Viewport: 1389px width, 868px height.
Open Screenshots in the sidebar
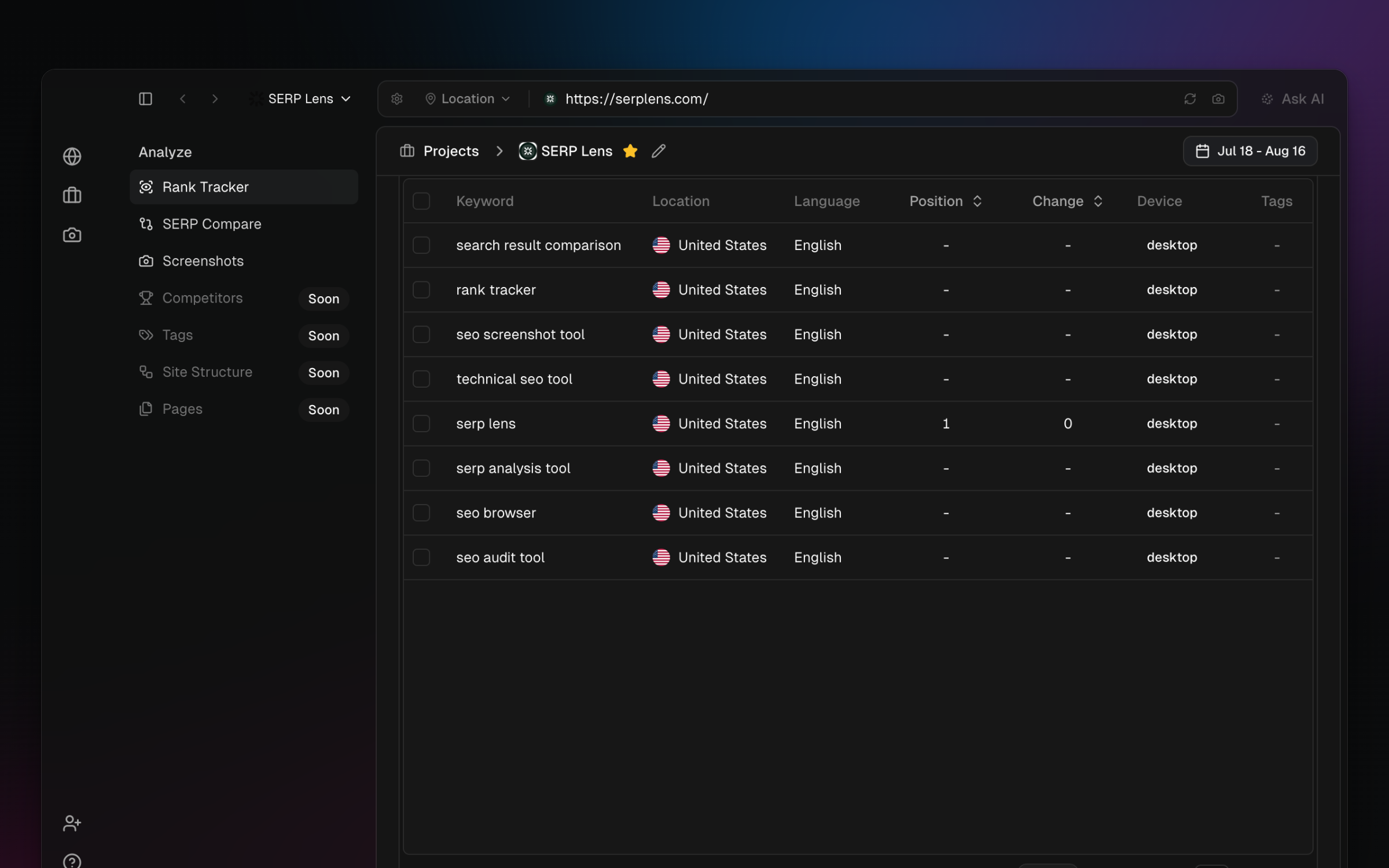244,261
